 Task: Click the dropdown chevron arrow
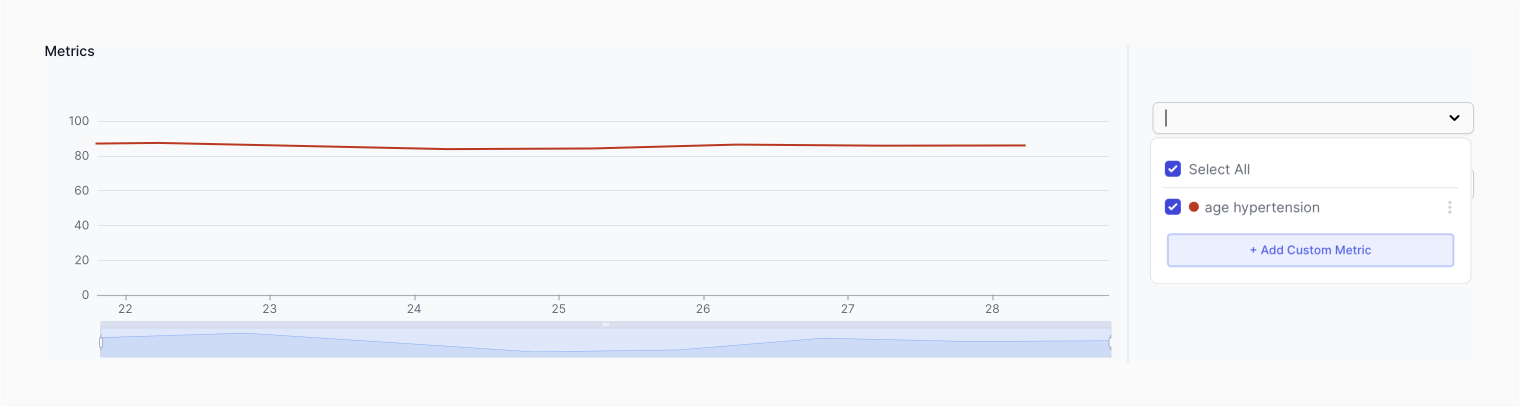[x=1454, y=118]
